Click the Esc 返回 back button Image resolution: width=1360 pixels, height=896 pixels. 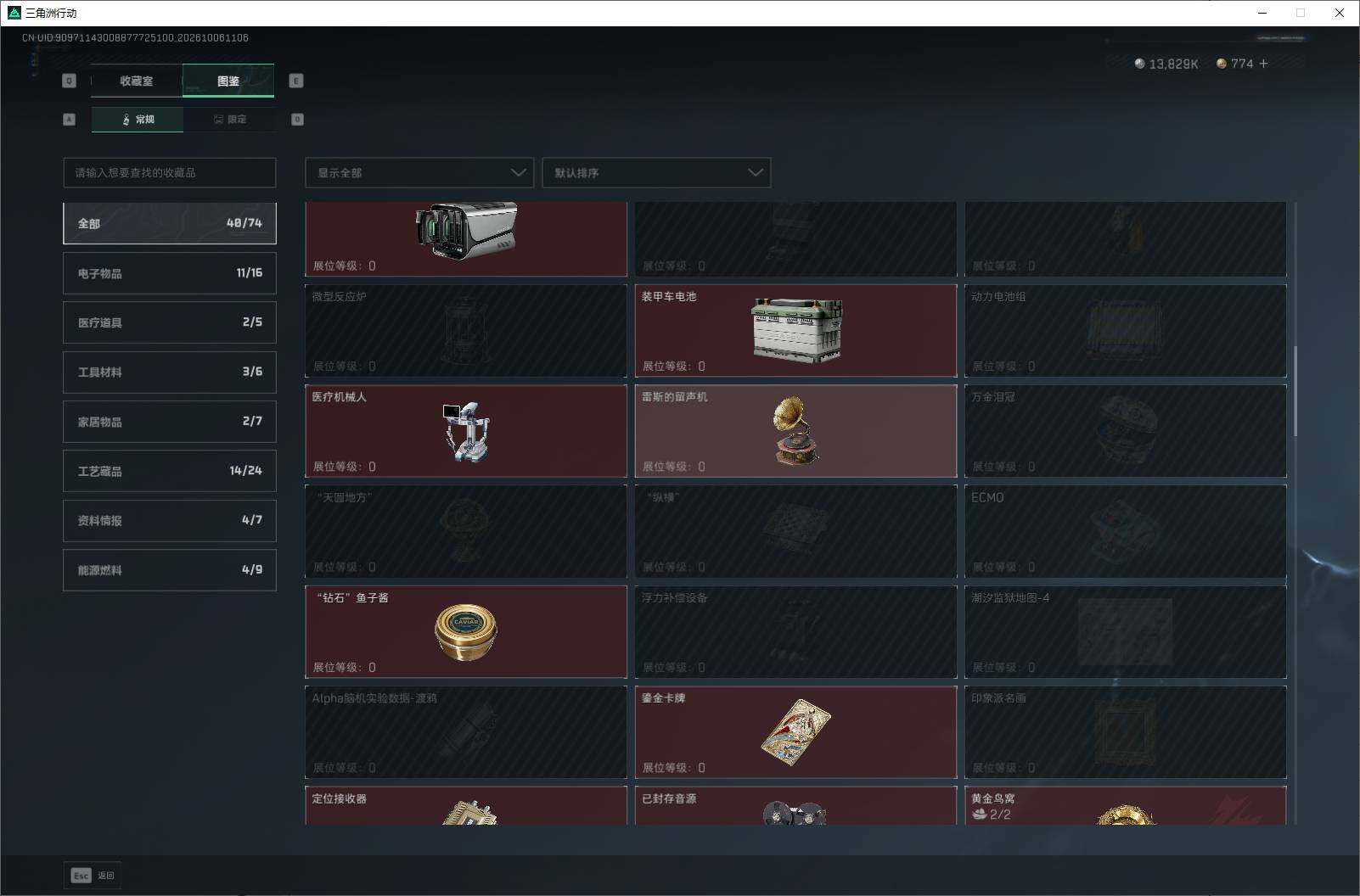pyautogui.click(x=93, y=876)
